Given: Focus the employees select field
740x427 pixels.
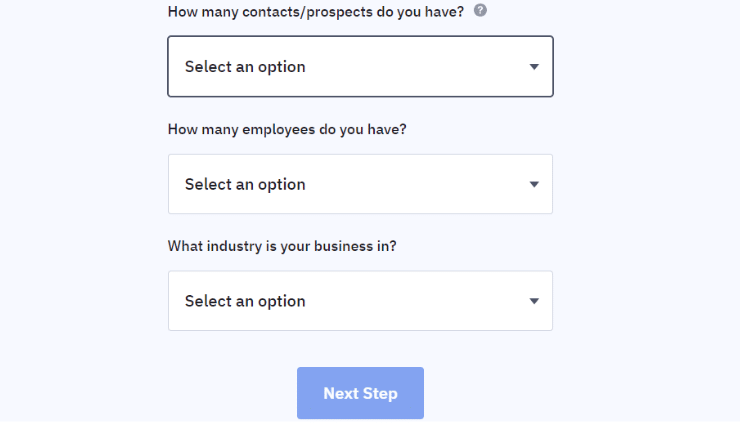Looking at the screenshot, I should pyautogui.click(x=360, y=184).
